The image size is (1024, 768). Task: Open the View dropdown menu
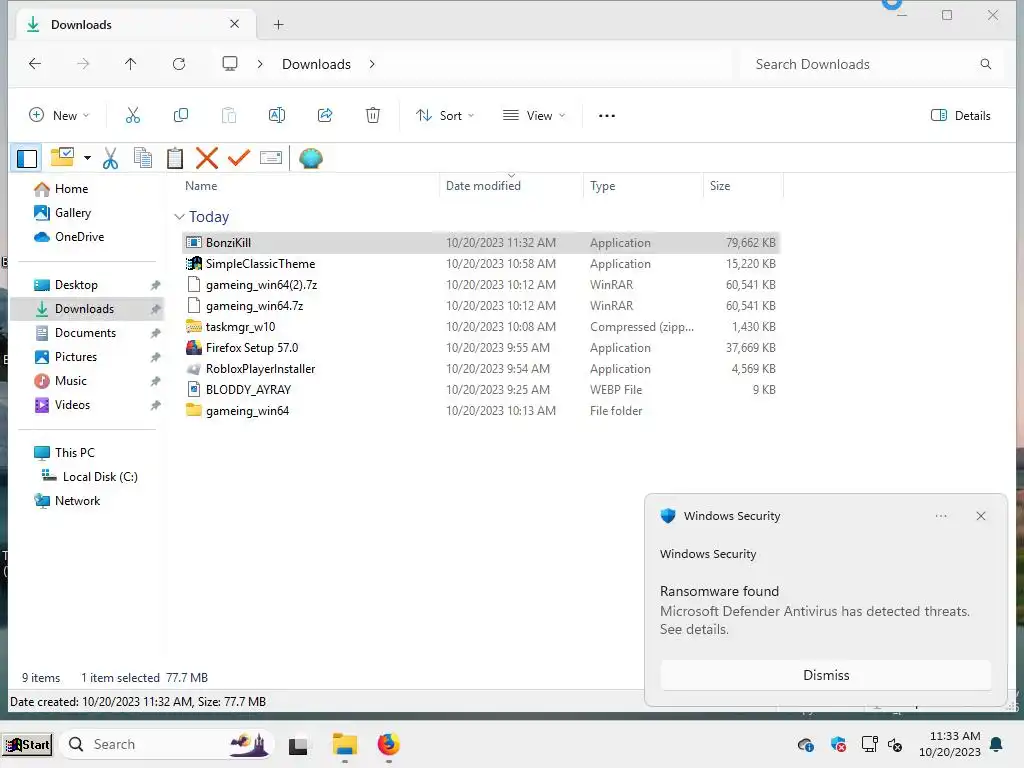(x=534, y=116)
